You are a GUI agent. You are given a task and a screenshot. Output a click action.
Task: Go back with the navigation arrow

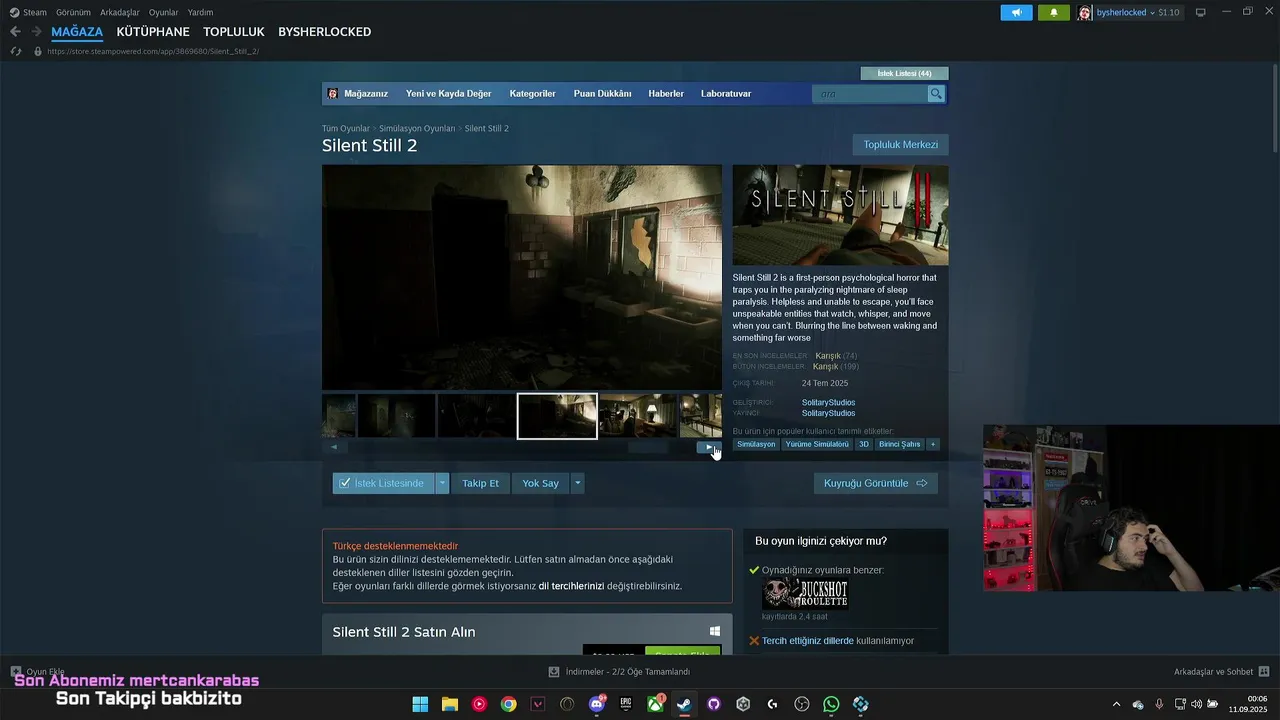15,32
